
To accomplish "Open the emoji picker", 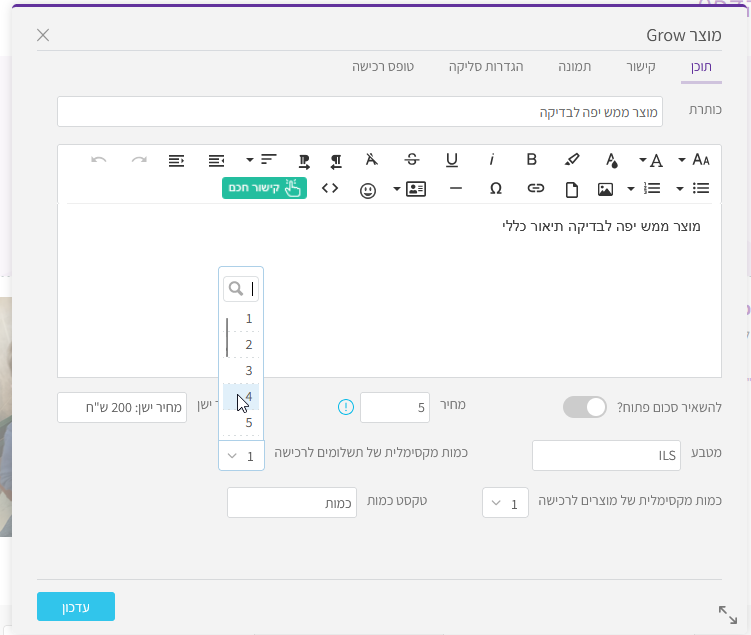I will 368,189.
